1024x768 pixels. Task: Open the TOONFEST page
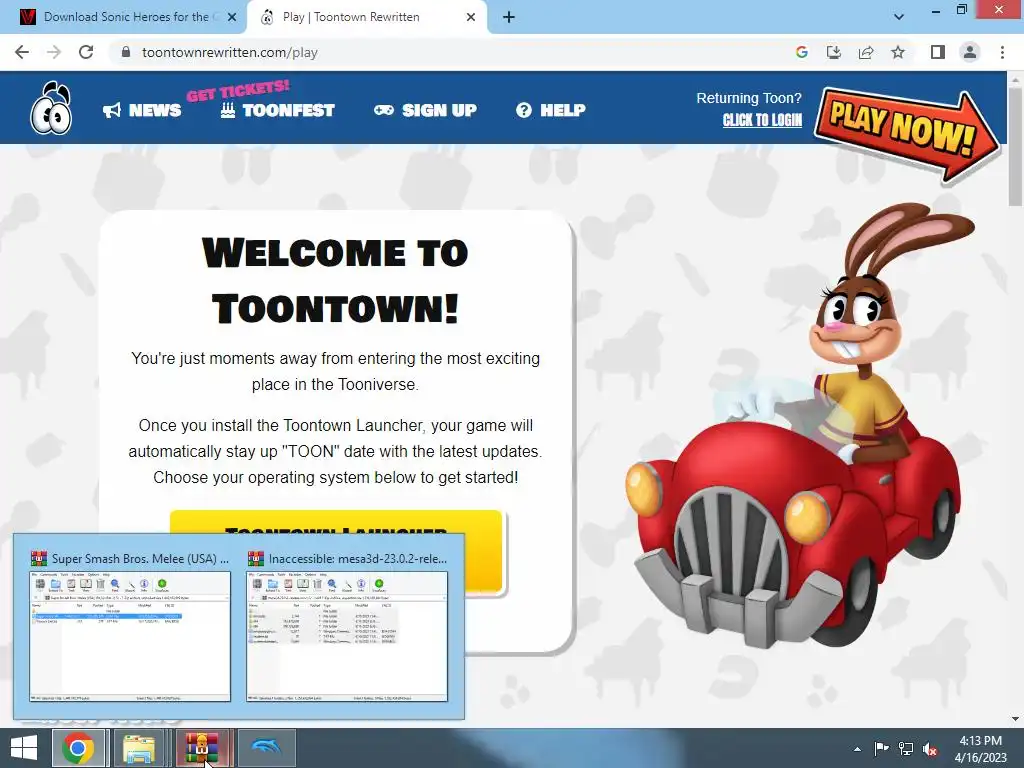[x=278, y=110]
